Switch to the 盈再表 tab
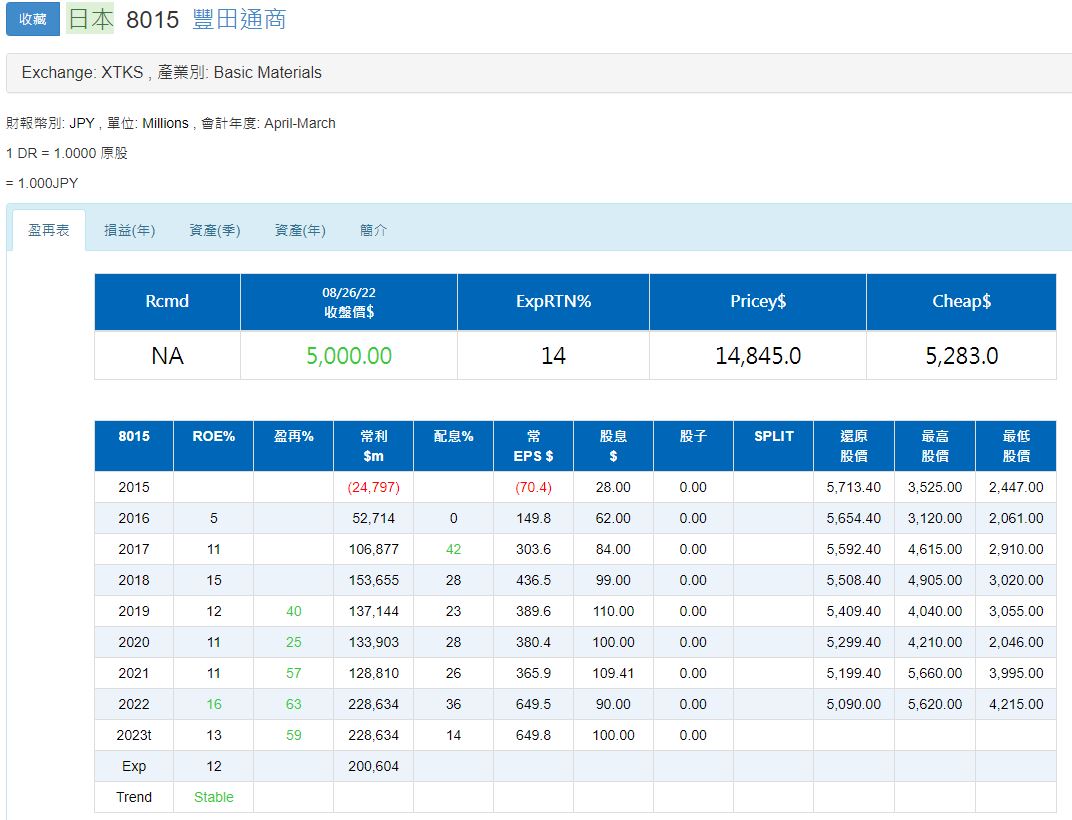This screenshot has height=820, width=1072. tap(49, 230)
